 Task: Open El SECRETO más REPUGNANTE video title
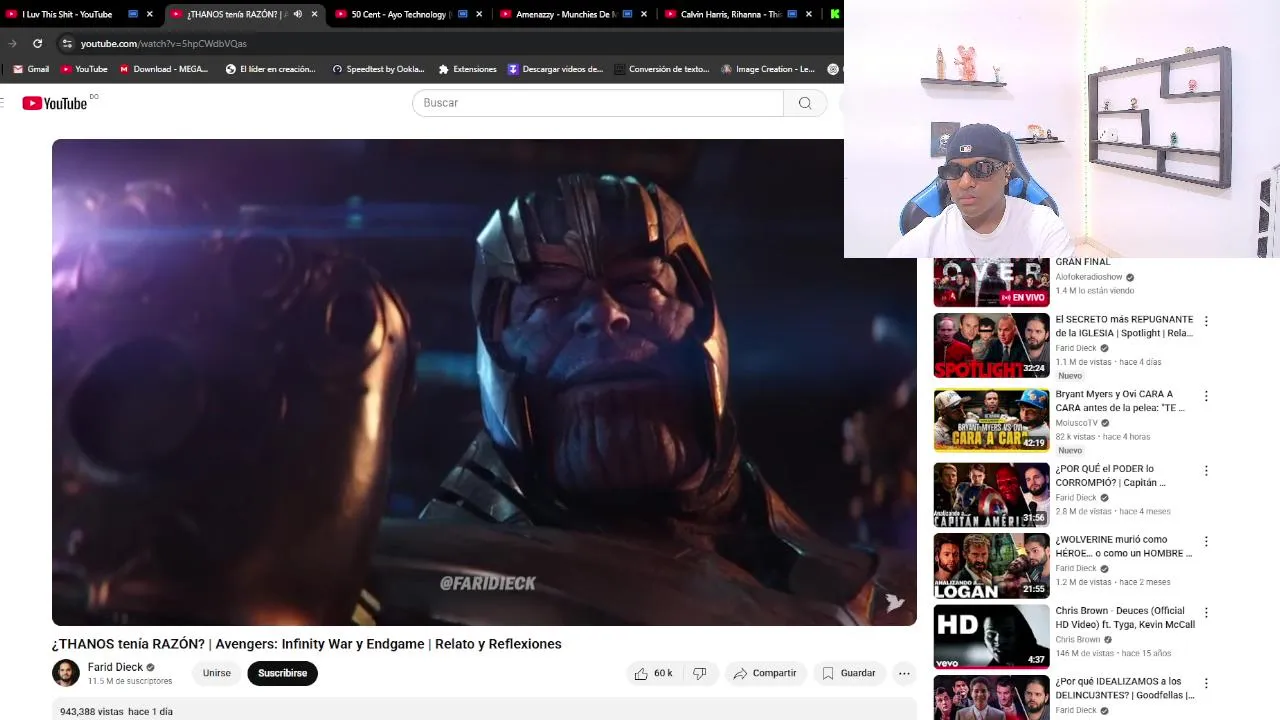pos(1124,326)
